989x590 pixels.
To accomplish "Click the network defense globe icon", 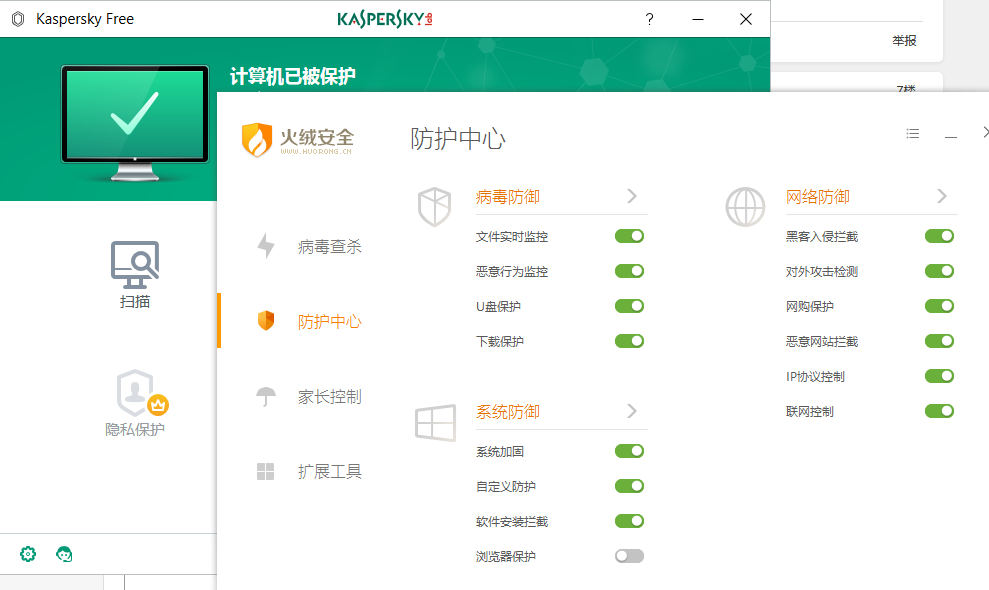I will (744, 207).
